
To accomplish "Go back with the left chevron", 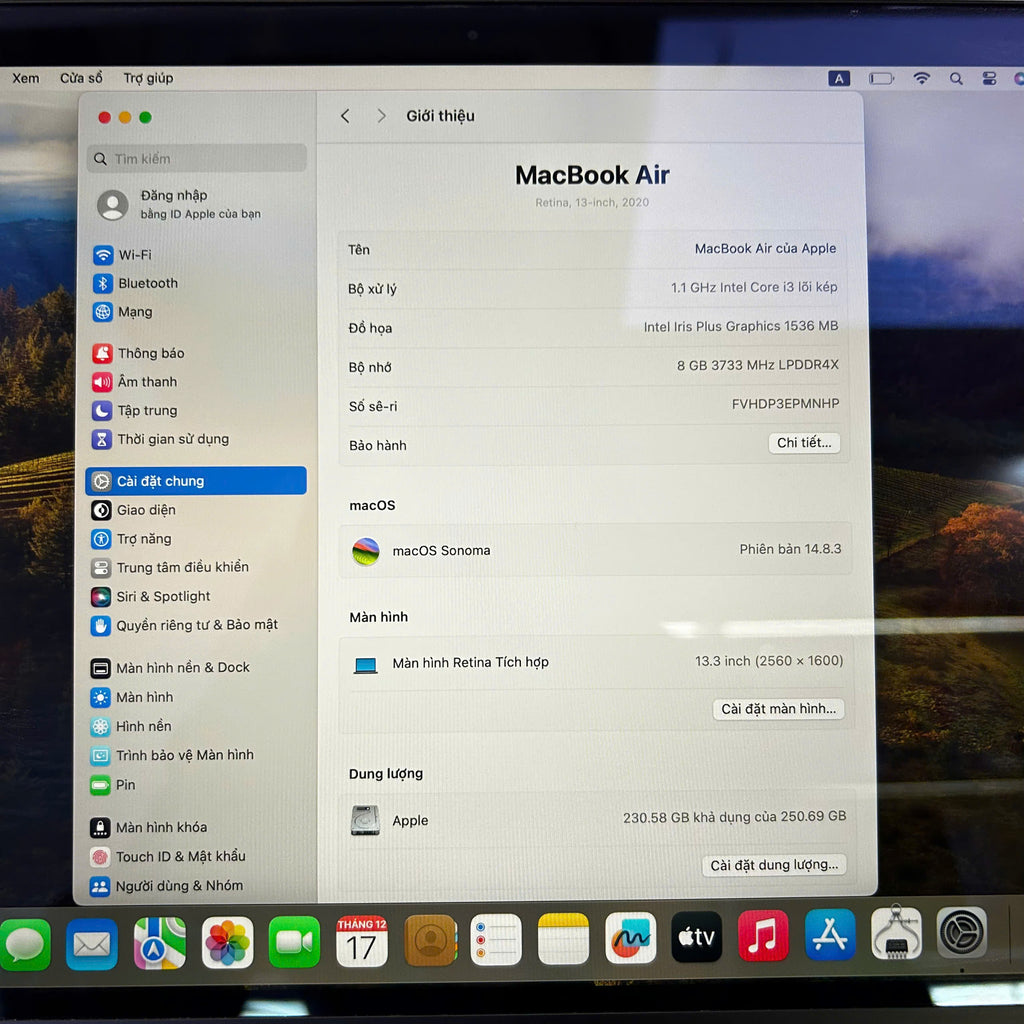I will 345,116.
